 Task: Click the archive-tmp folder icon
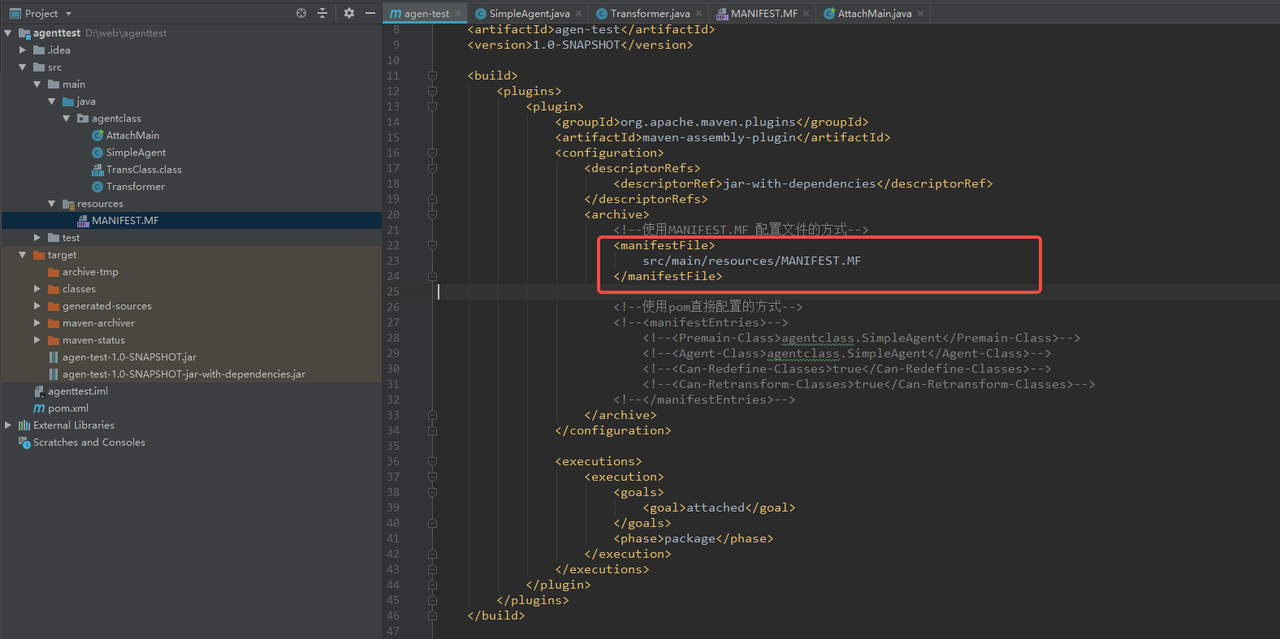54,271
